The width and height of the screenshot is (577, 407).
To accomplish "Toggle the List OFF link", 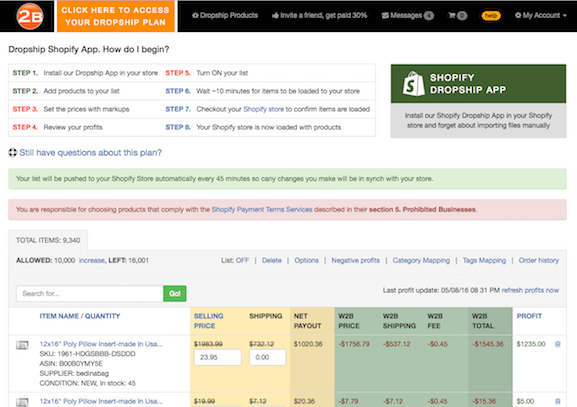I will click(242, 261).
